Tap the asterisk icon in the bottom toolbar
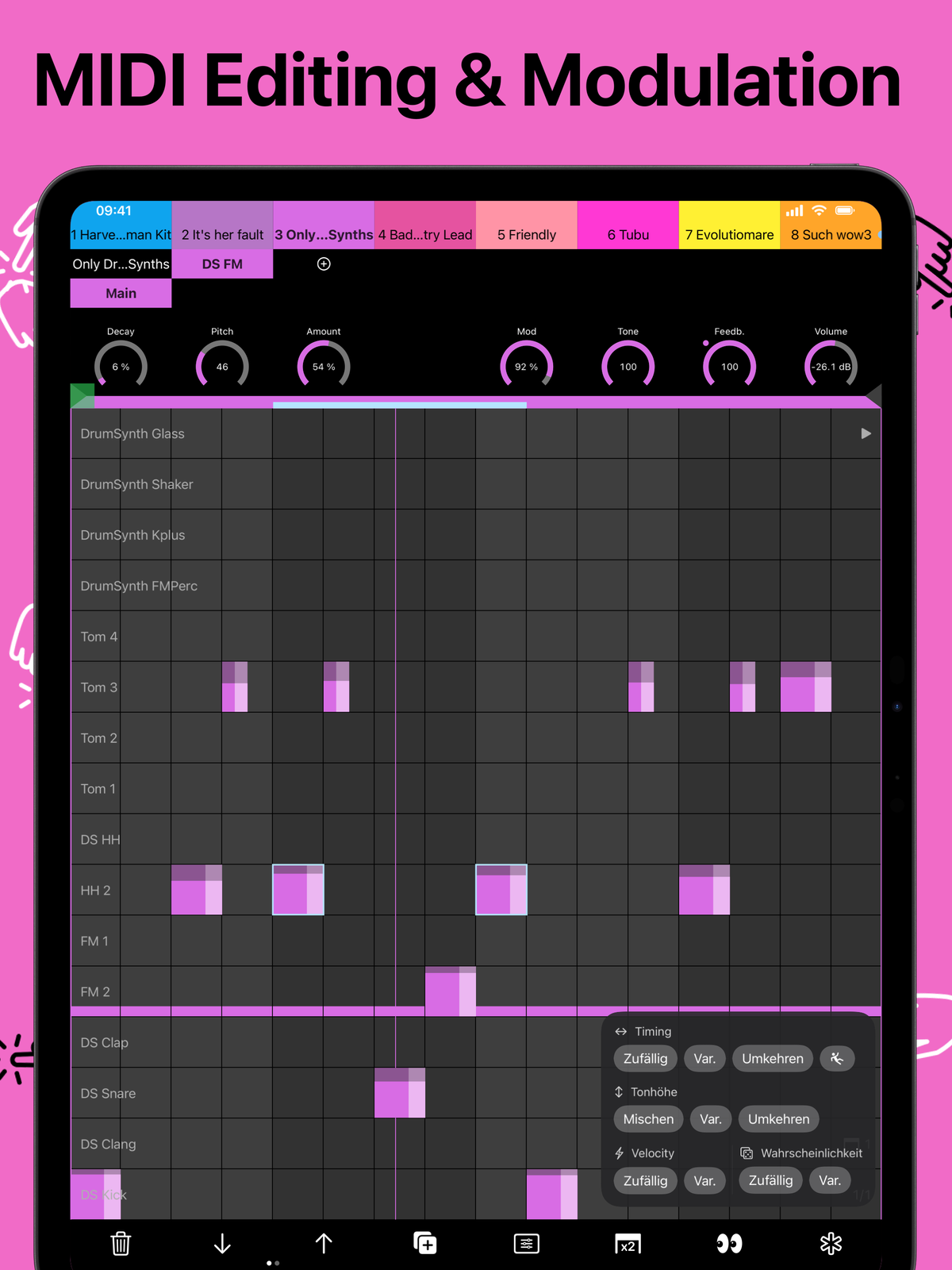This screenshot has width=952, height=1270. click(x=831, y=1243)
